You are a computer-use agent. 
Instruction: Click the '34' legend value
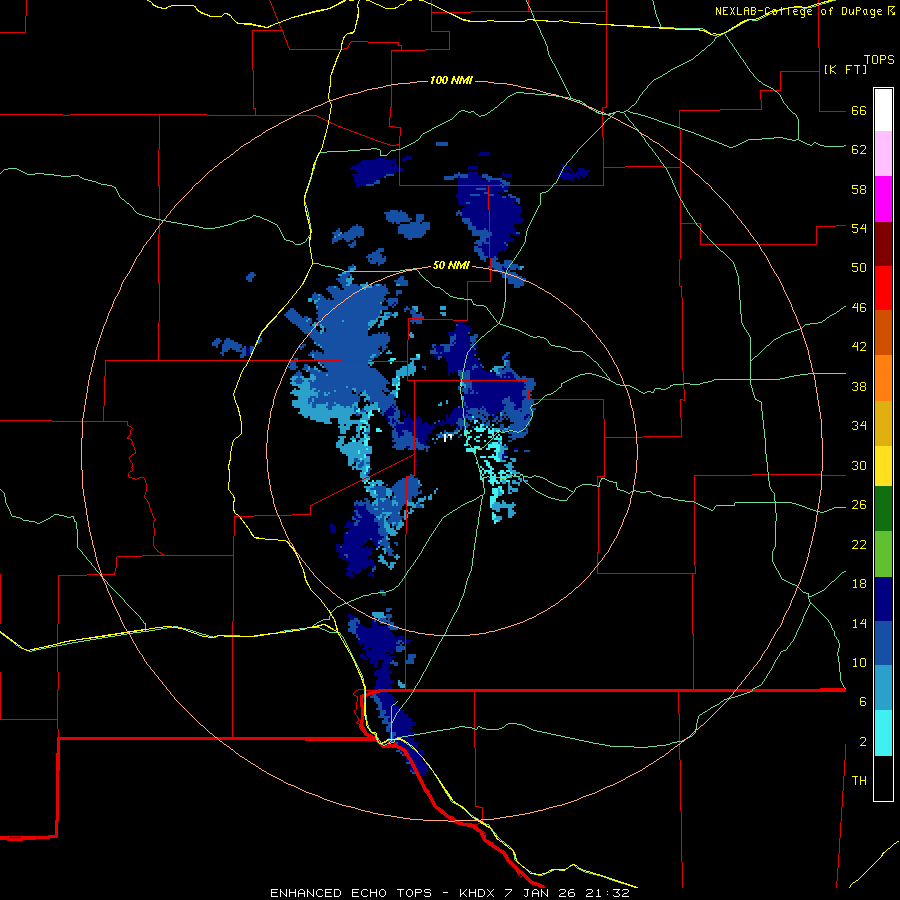point(859,426)
